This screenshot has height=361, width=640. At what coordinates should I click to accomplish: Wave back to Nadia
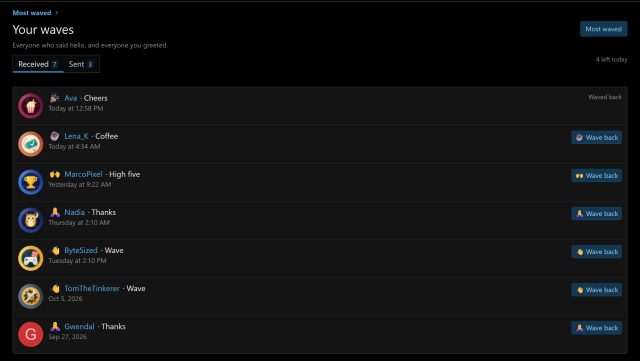point(596,214)
